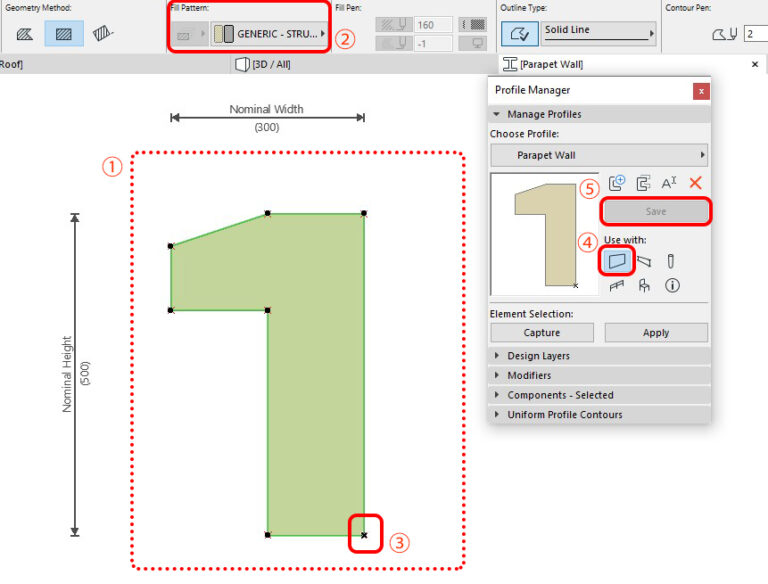
Task: Open the Choose Profile Parapet Wall dropdown
Action: coord(599,155)
